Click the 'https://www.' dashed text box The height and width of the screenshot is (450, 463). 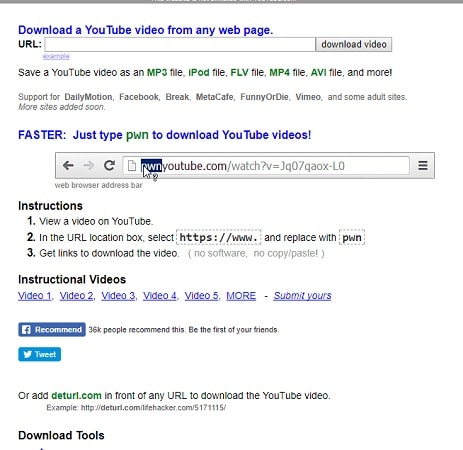[x=218, y=237]
